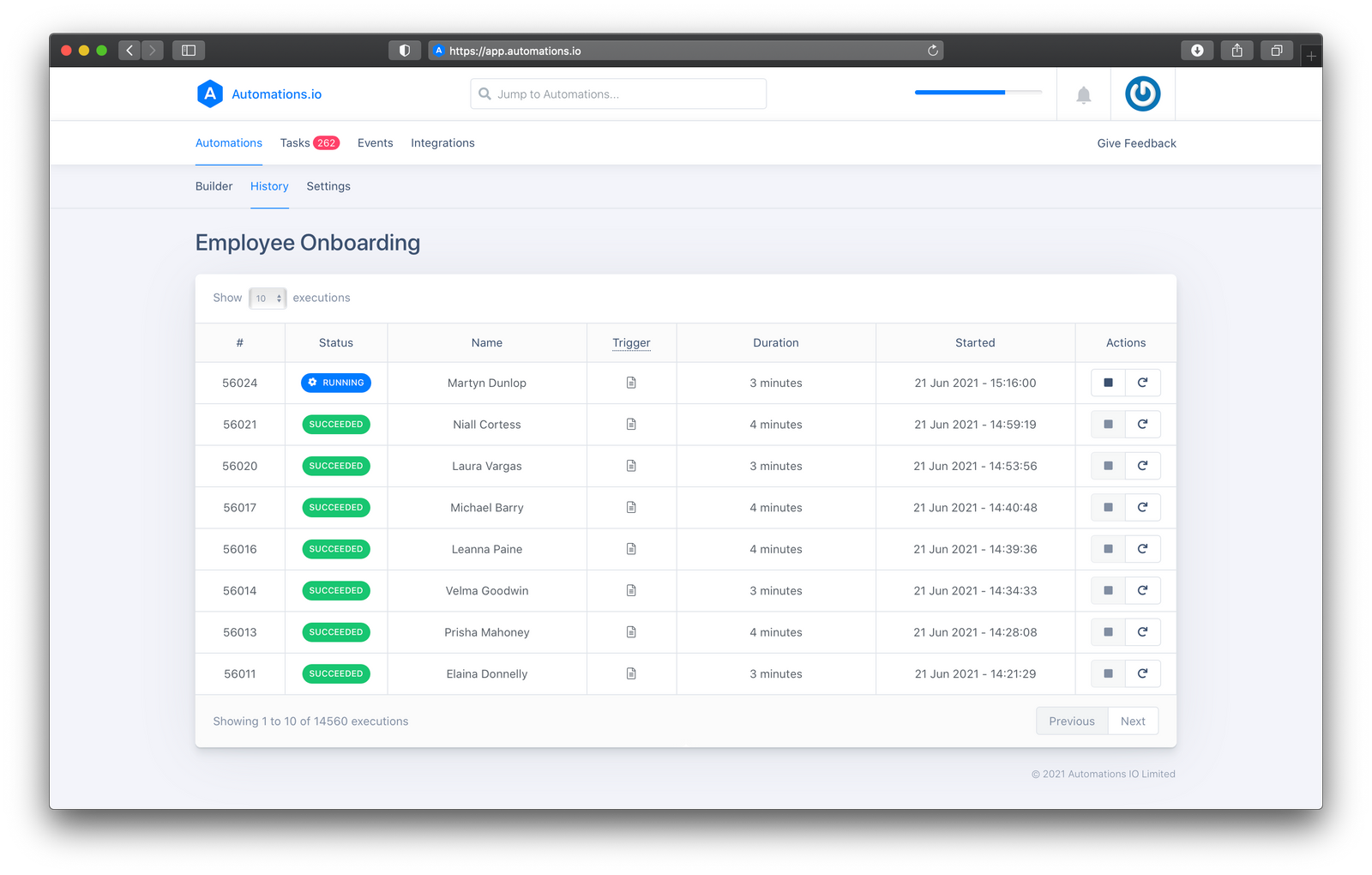Open the Integrations menu item

click(x=442, y=142)
